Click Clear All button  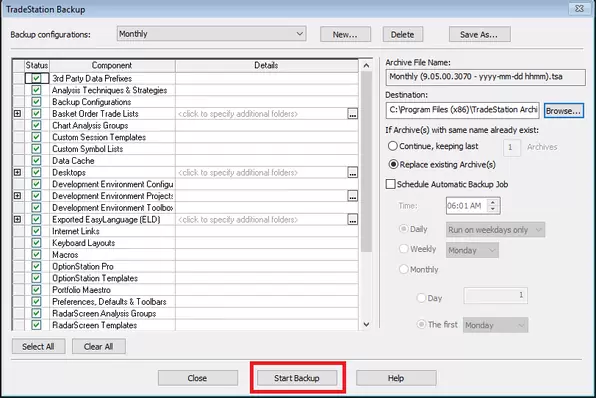(99, 347)
